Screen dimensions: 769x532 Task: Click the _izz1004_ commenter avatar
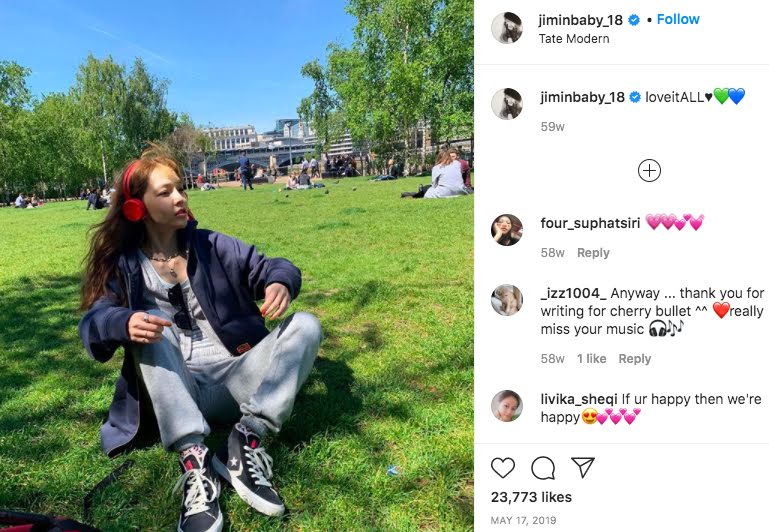[x=507, y=300]
